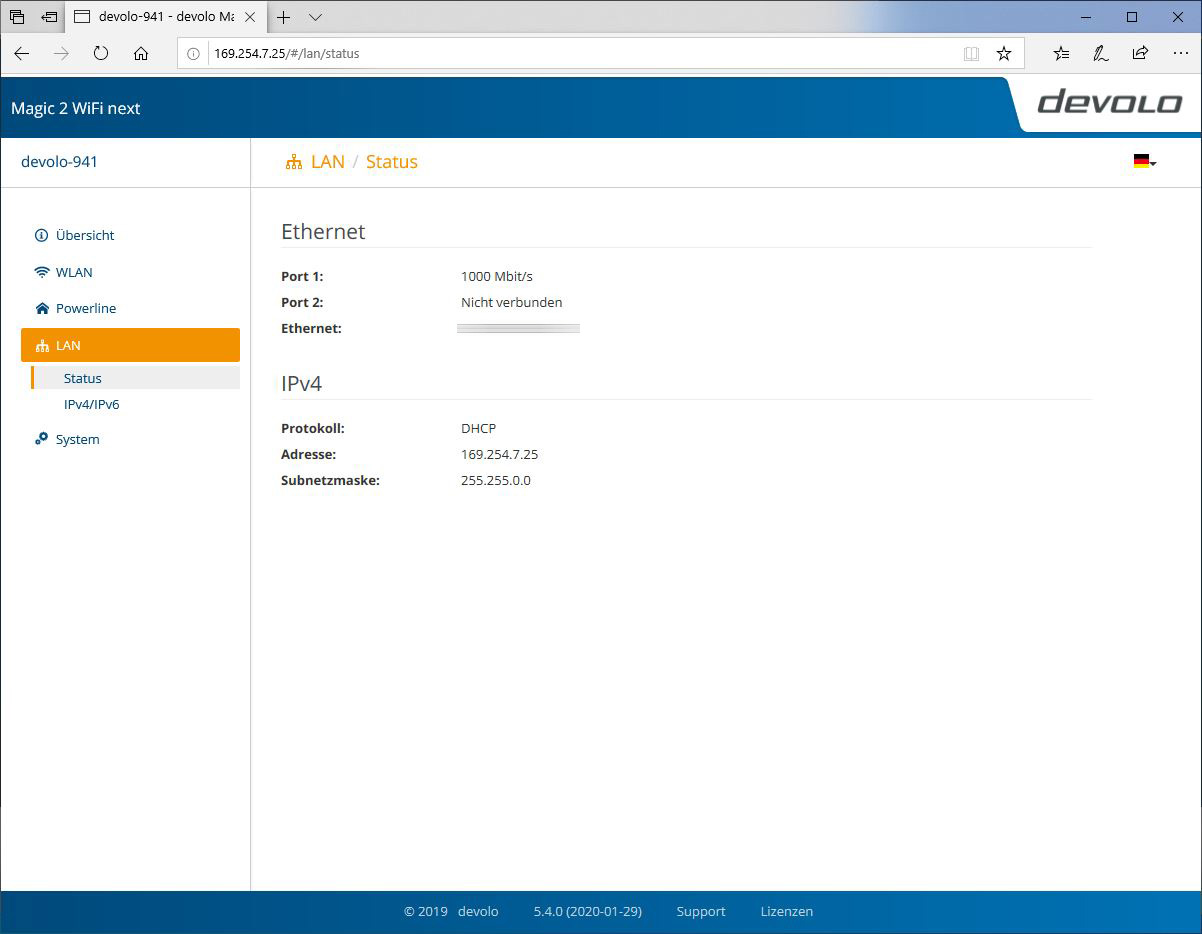This screenshot has height=934, width=1202.
Task: Show tab previews chevron
Action: (315, 17)
